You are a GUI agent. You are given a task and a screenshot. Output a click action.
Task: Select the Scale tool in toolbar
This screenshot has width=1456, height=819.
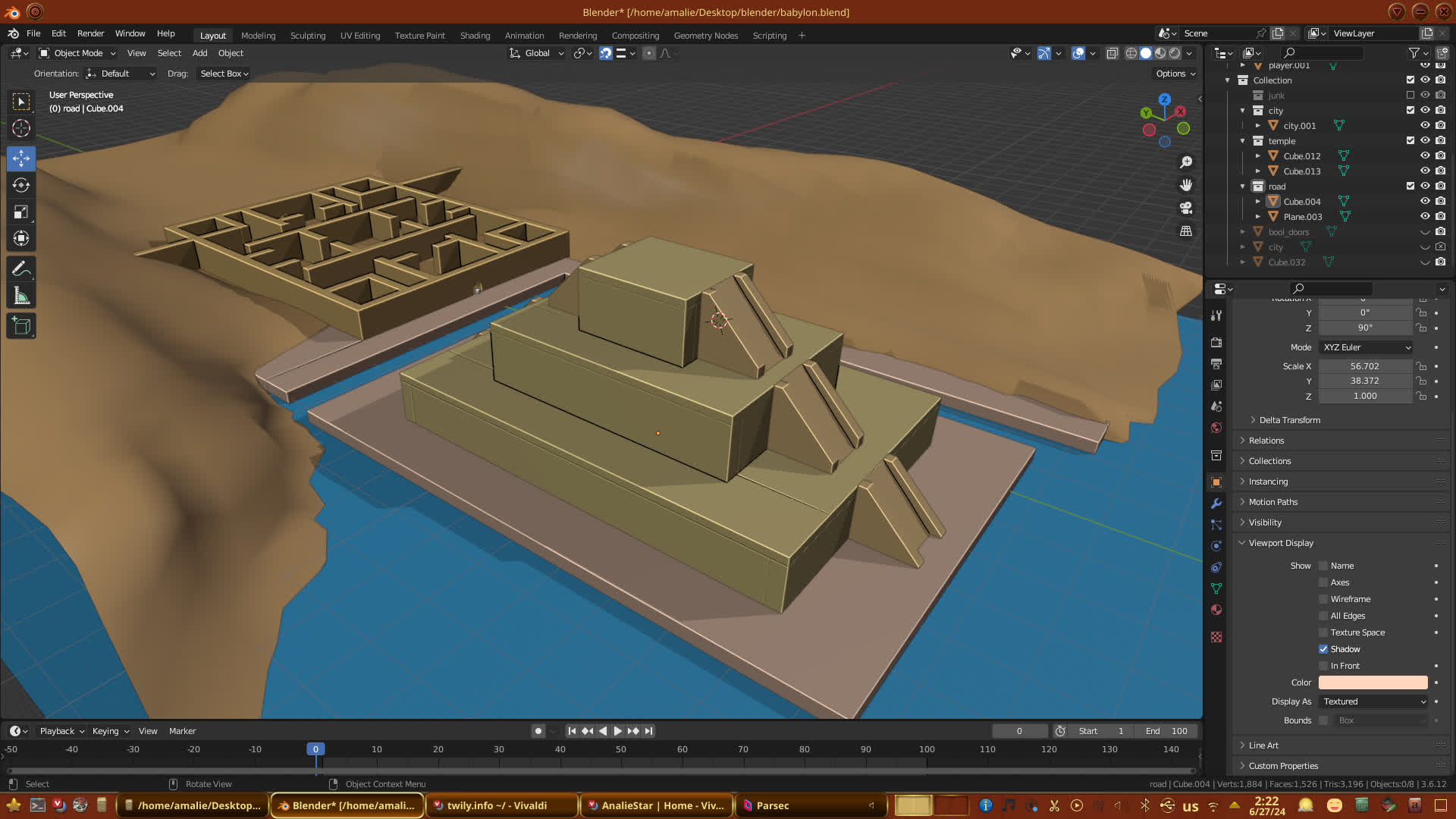pyautogui.click(x=21, y=212)
